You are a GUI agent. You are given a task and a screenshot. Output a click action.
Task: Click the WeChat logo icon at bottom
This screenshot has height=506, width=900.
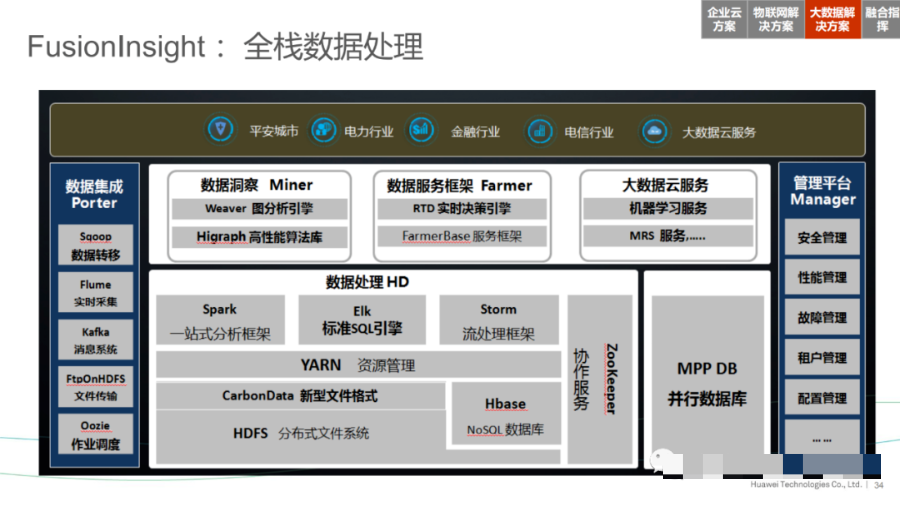[661, 460]
